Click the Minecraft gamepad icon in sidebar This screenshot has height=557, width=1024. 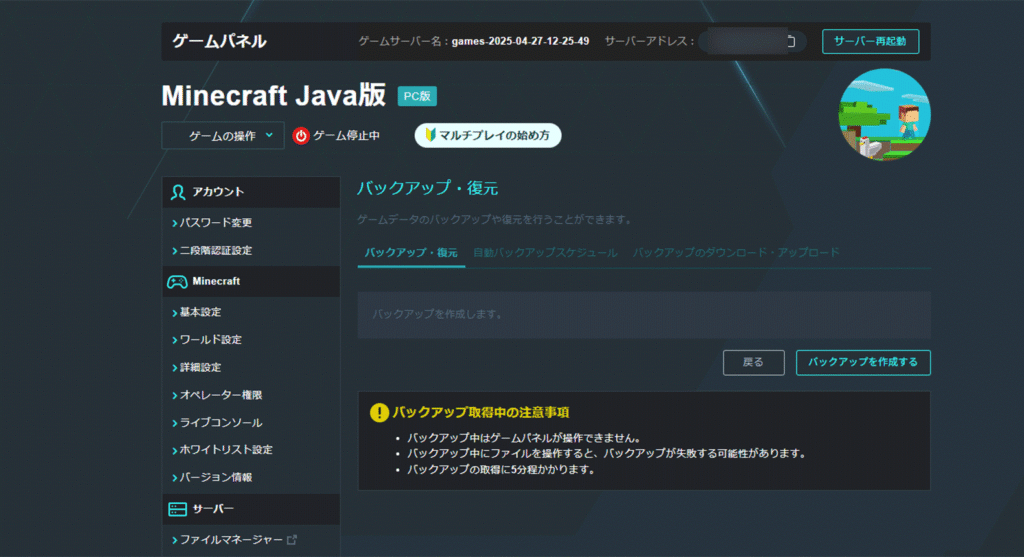(x=177, y=281)
